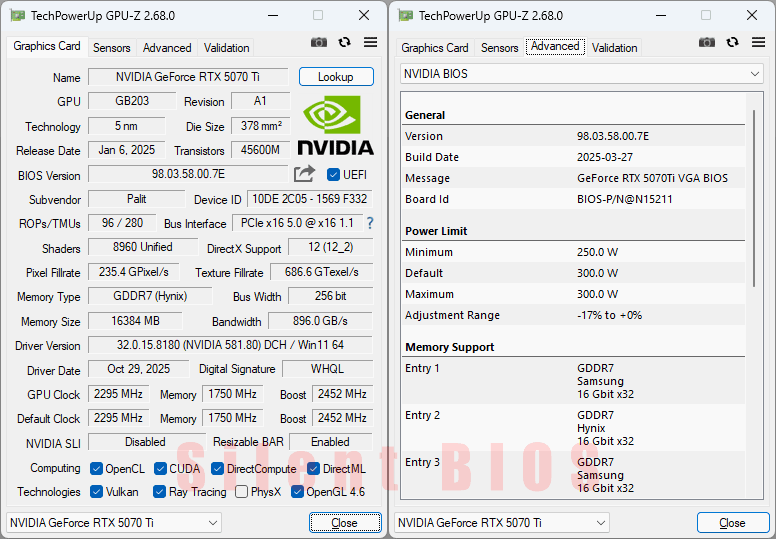Open the hamburger menu in right GPU-Z window
Viewport: 776px width, 539px height.
(x=758, y=43)
